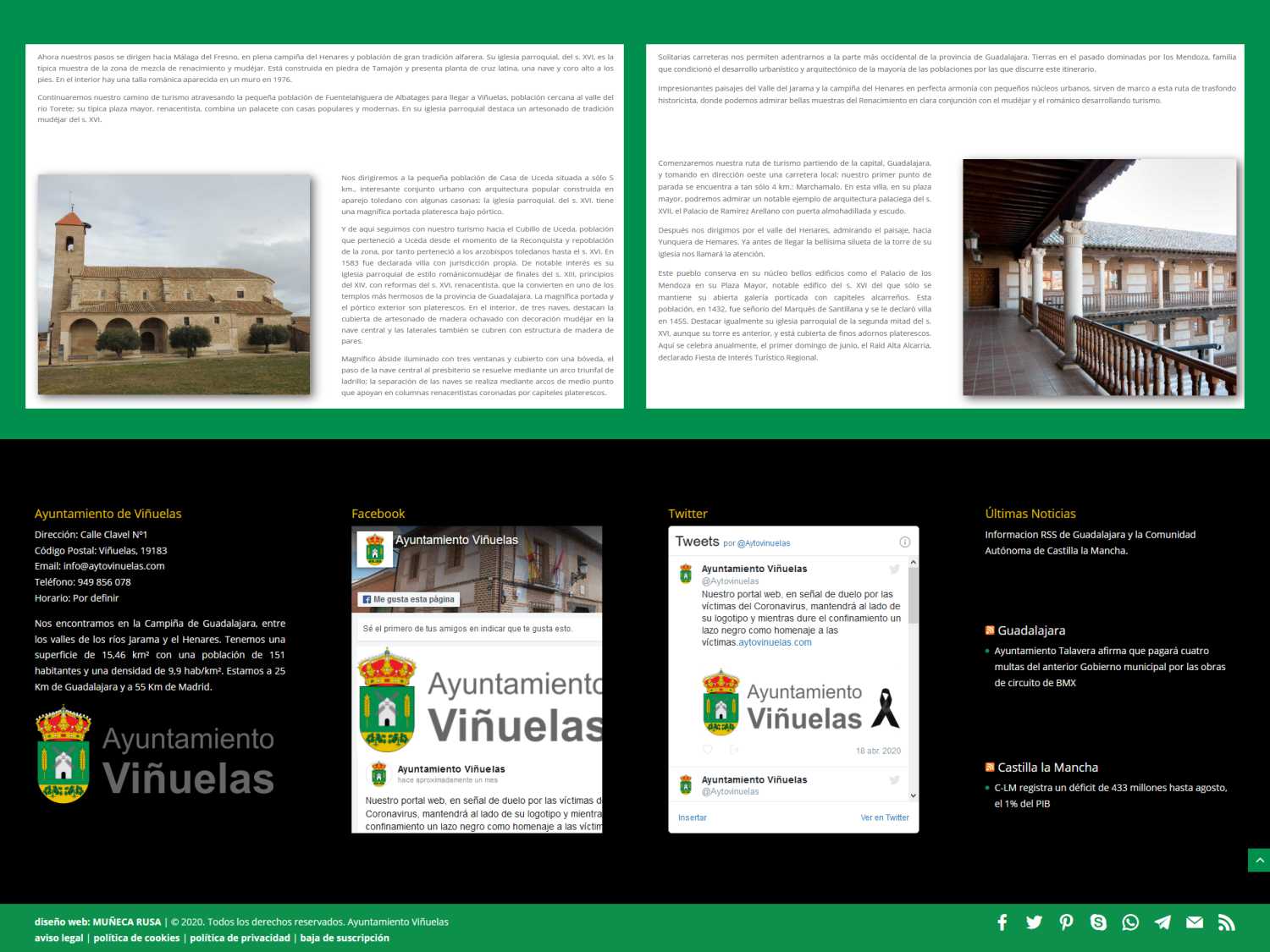
Task: Open the Talavera BMX news headline
Action: [1109, 667]
